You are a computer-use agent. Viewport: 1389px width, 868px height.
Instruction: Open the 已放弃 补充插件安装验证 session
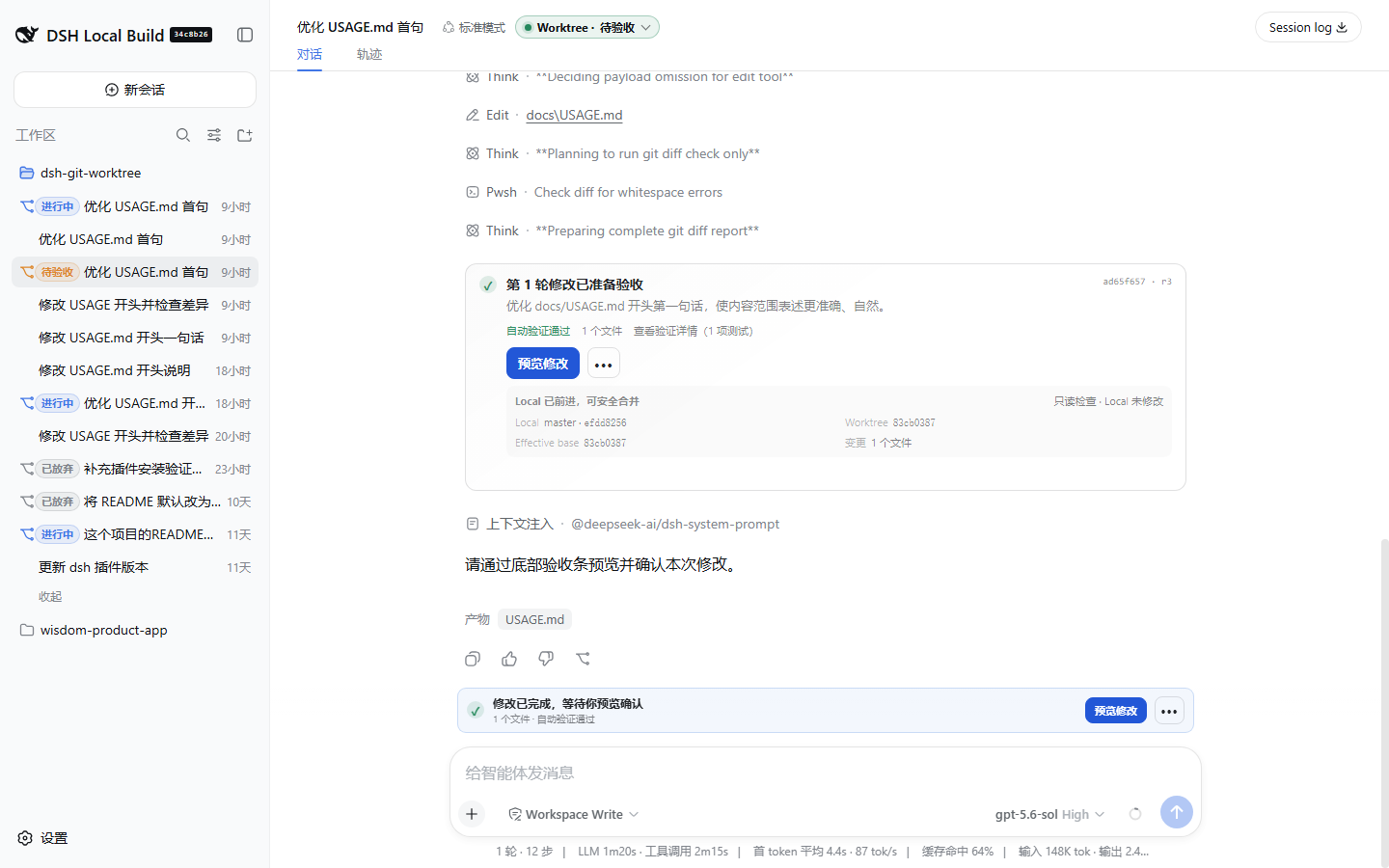[135, 469]
